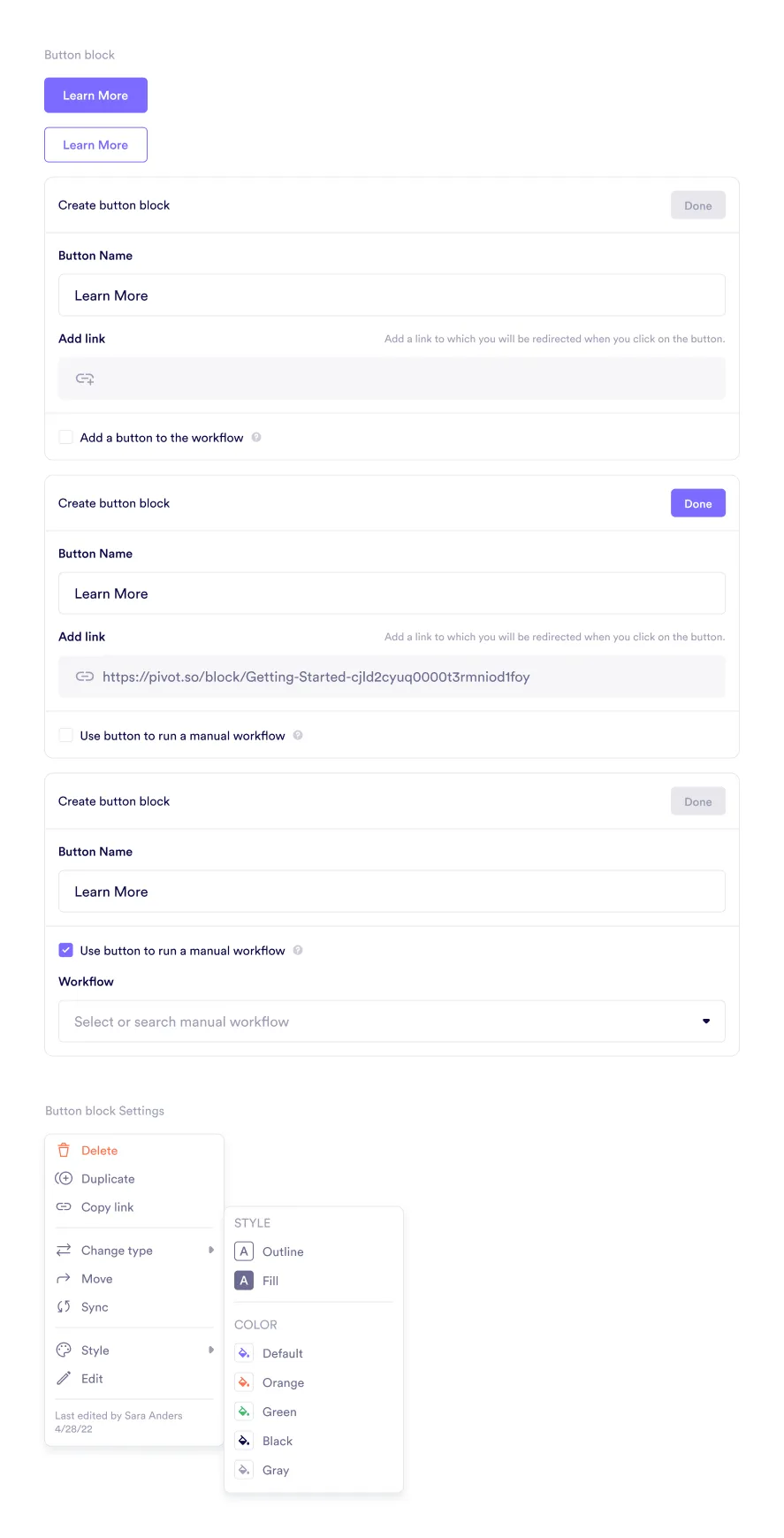The width and height of the screenshot is (784, 1538).
Task: Open the 'Select or search manual workflow' dropdown
Action: (392, 1022)
